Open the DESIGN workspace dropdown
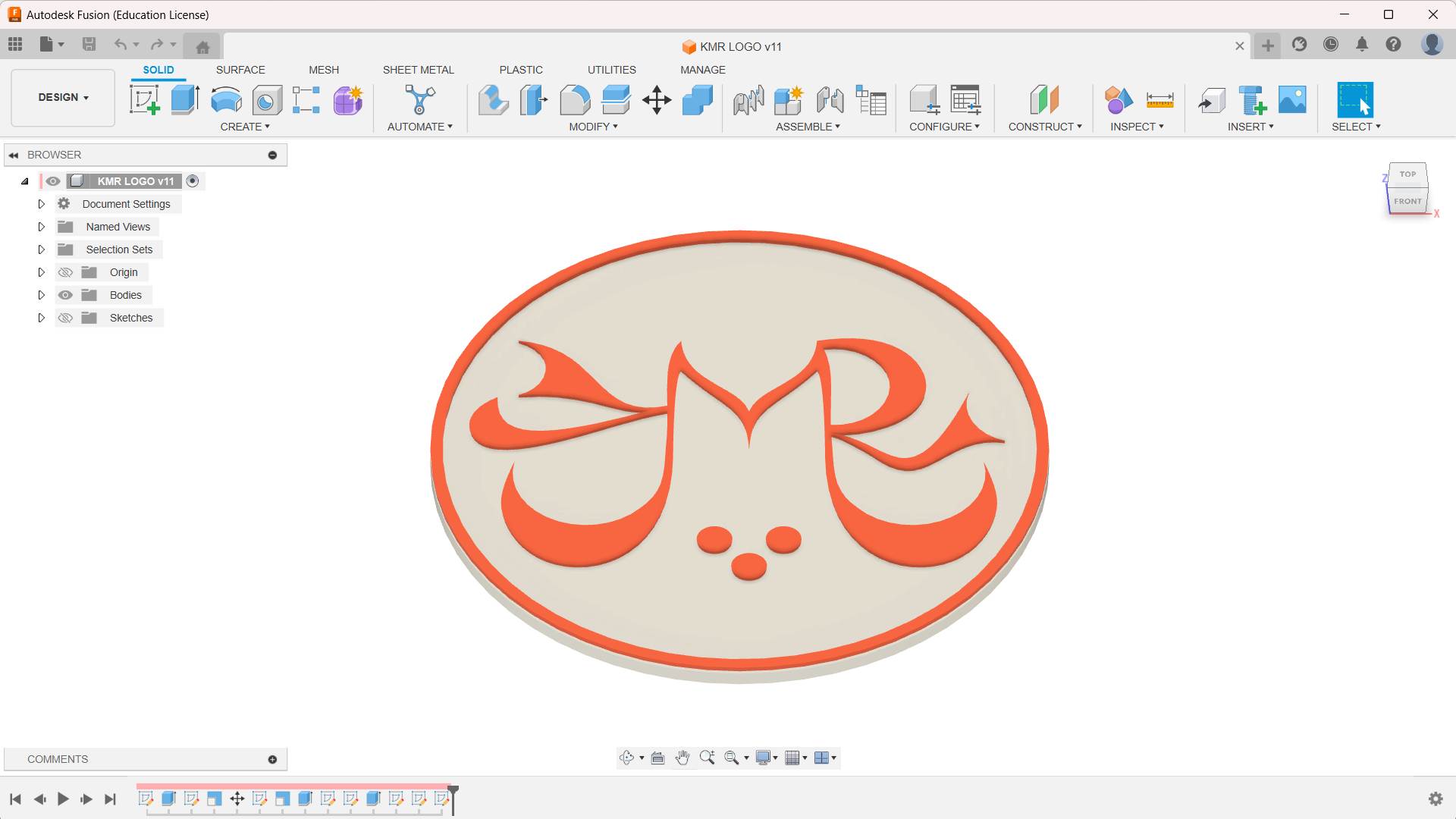Screen dimensions: 1456x819 pyautogui.click(x=63, y=97)
